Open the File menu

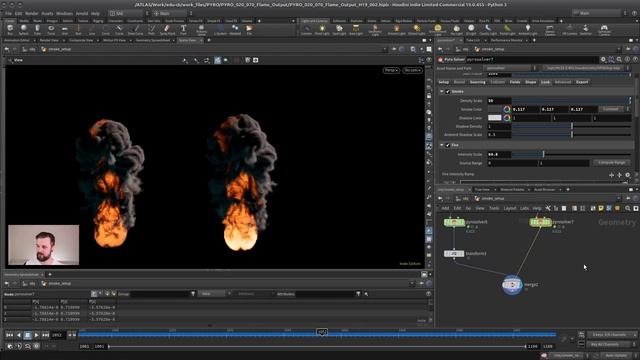click(x=8, y=13)
